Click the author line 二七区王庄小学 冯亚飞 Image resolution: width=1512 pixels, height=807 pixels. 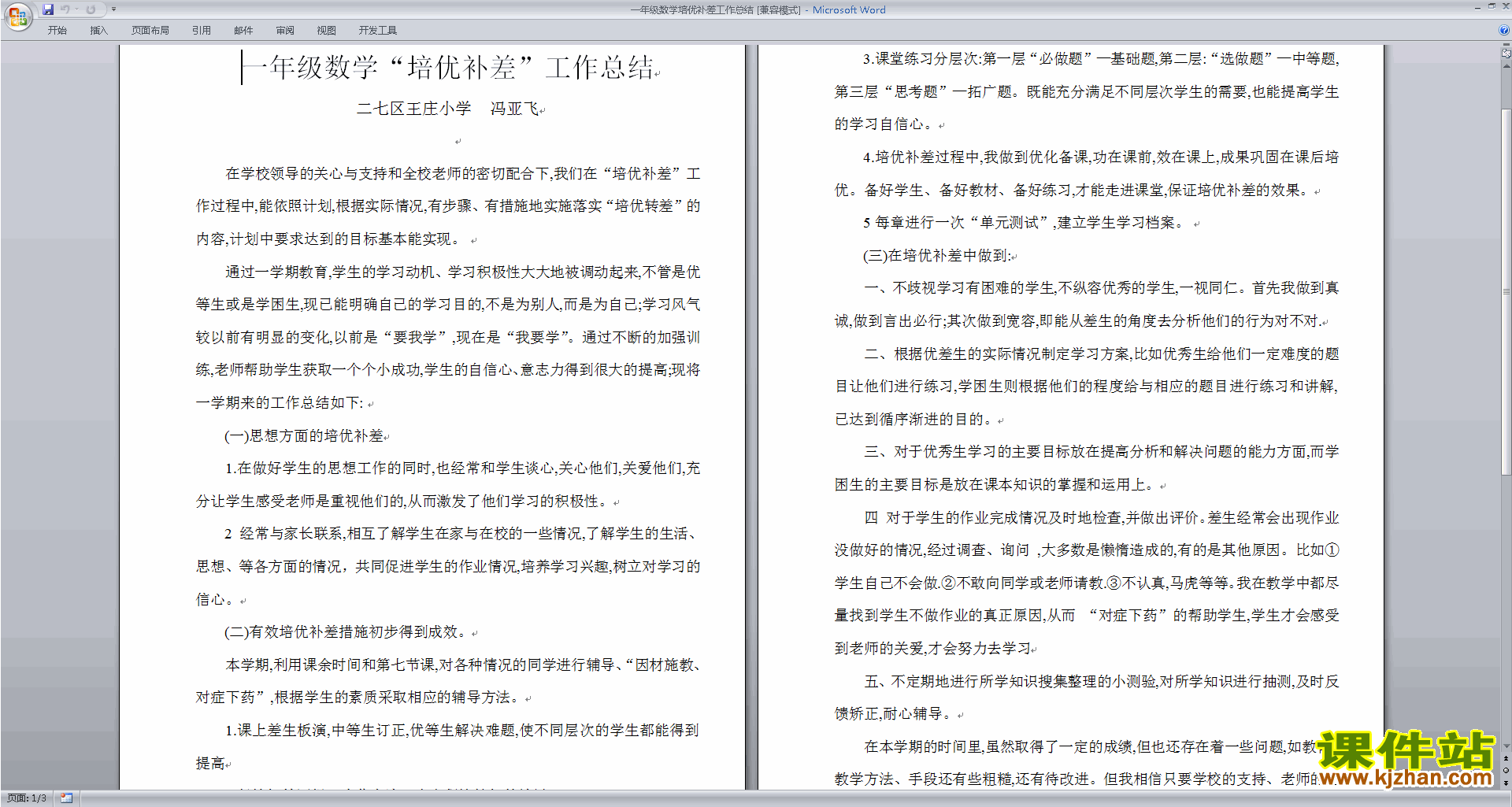click(449, 109)
